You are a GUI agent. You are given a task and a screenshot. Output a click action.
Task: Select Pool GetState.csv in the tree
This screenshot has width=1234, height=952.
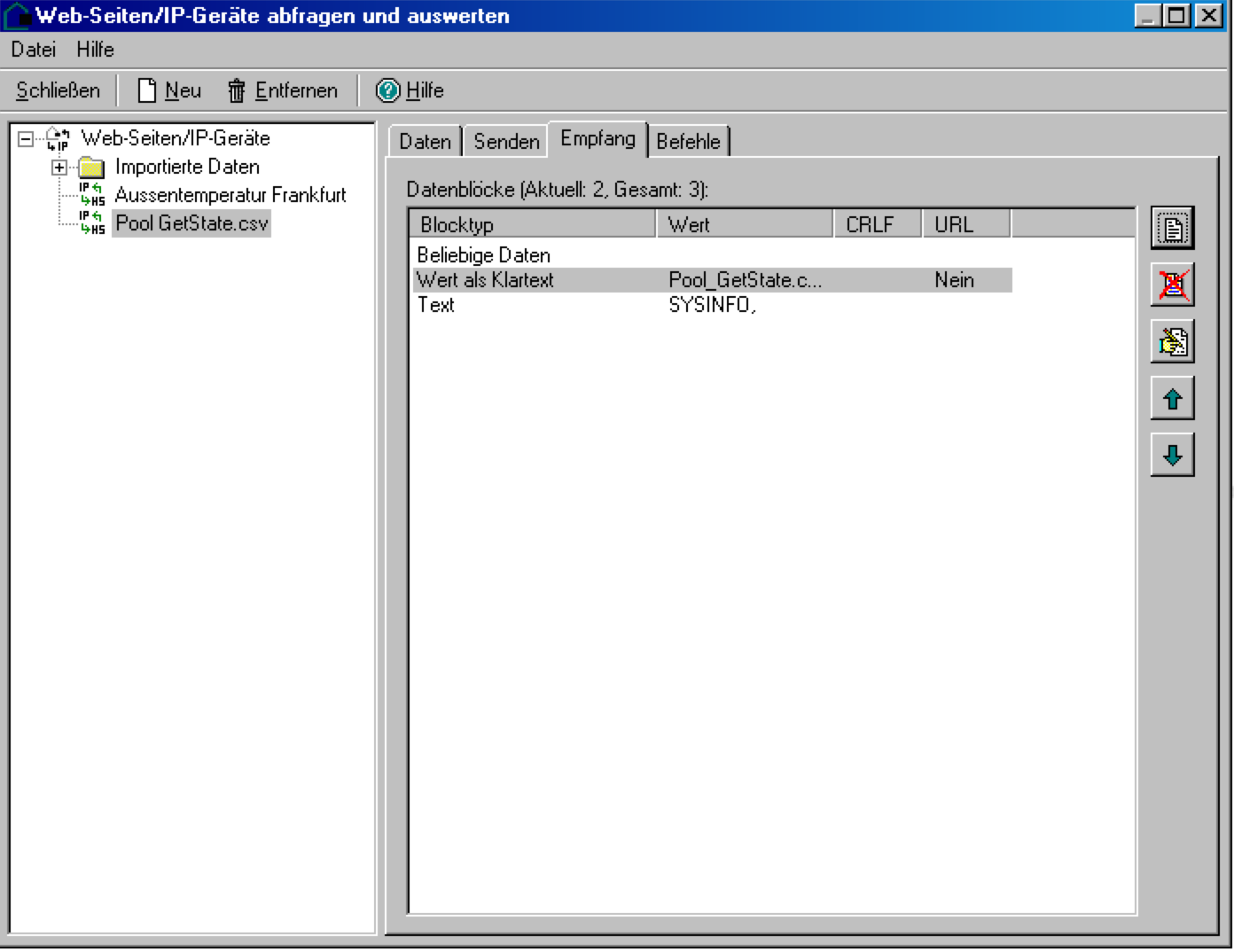[x=191, y=223]
